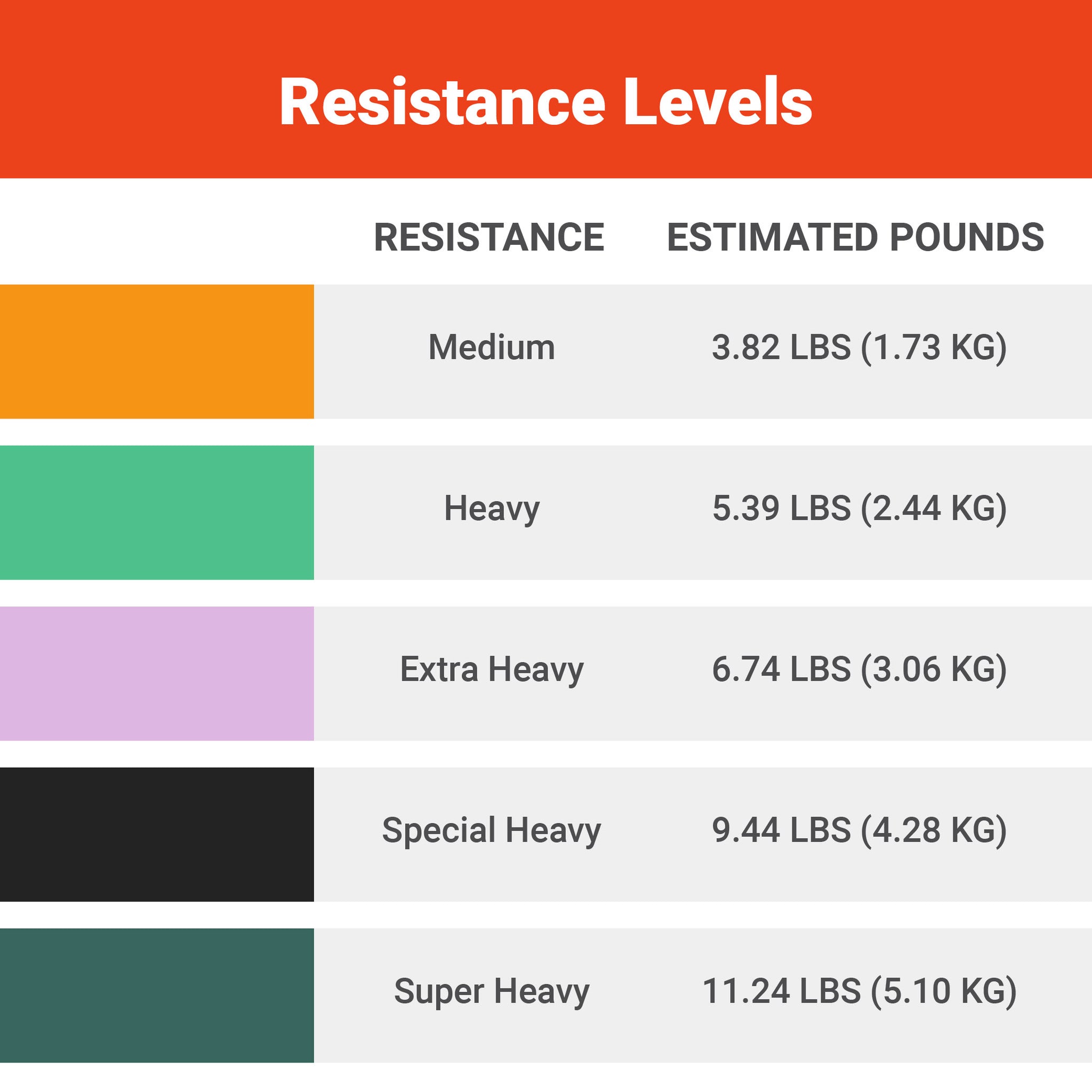Select the green Heavy color swatch

[x=157, y=512]
